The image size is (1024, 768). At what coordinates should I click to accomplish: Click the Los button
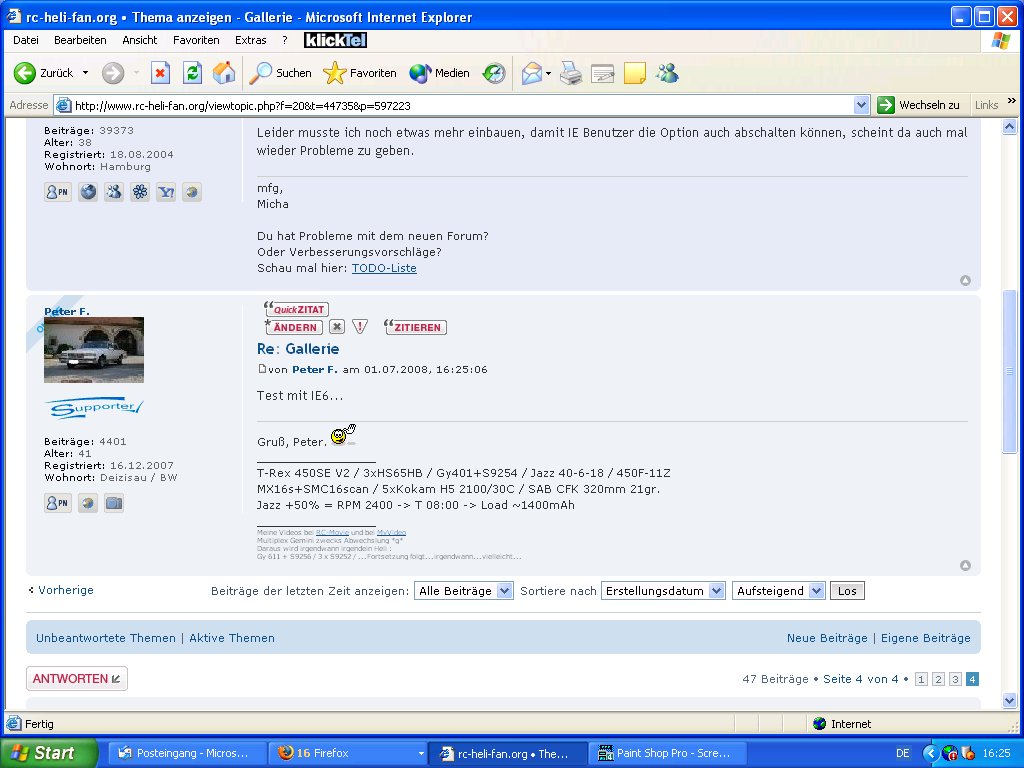click(x=847, y=591)
